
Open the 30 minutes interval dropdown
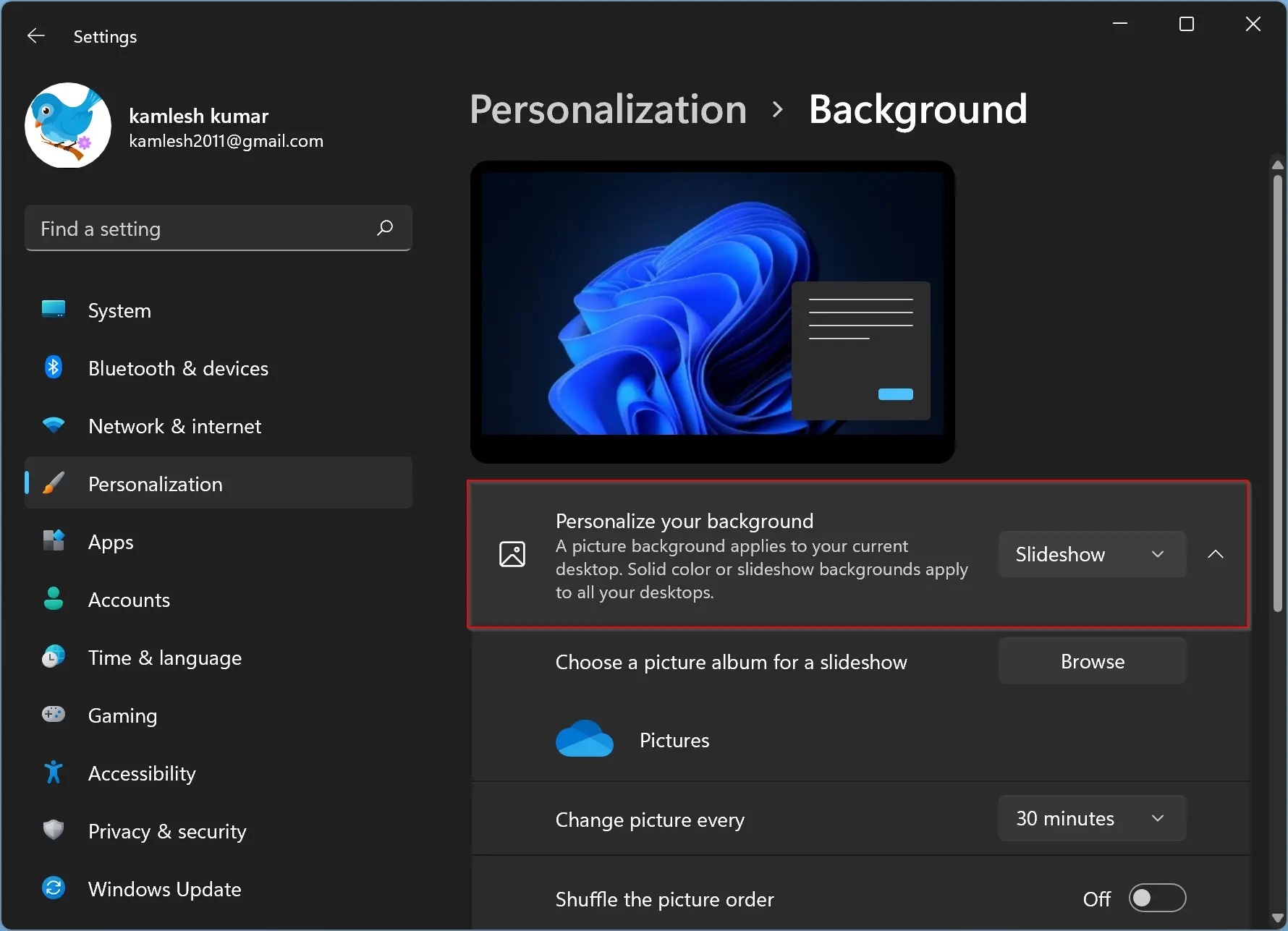click(x=1091, y=818)
